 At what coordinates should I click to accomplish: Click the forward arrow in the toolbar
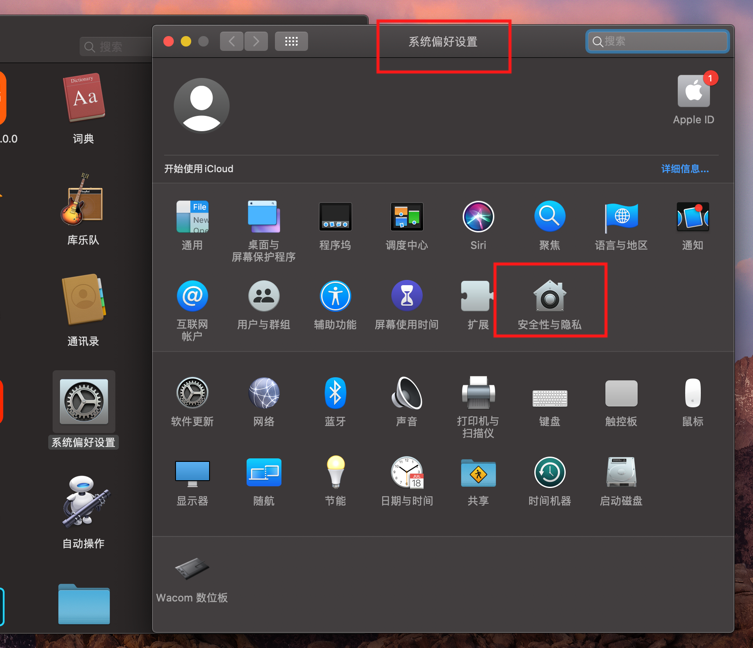[x=257, y=41]
